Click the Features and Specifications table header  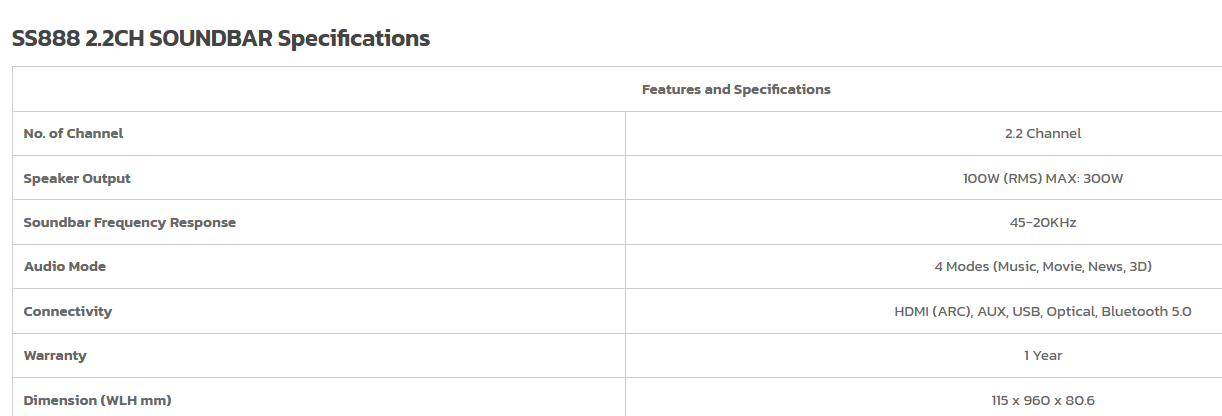736,90
